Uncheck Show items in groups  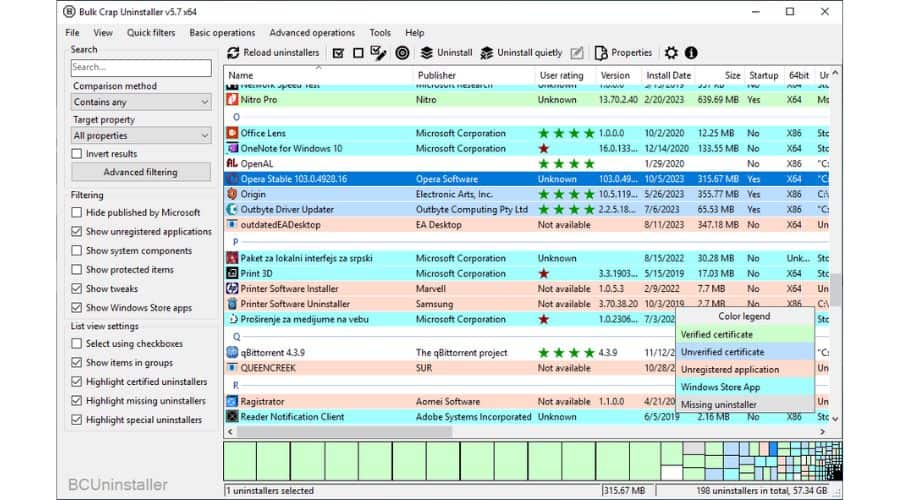[76, 363]
